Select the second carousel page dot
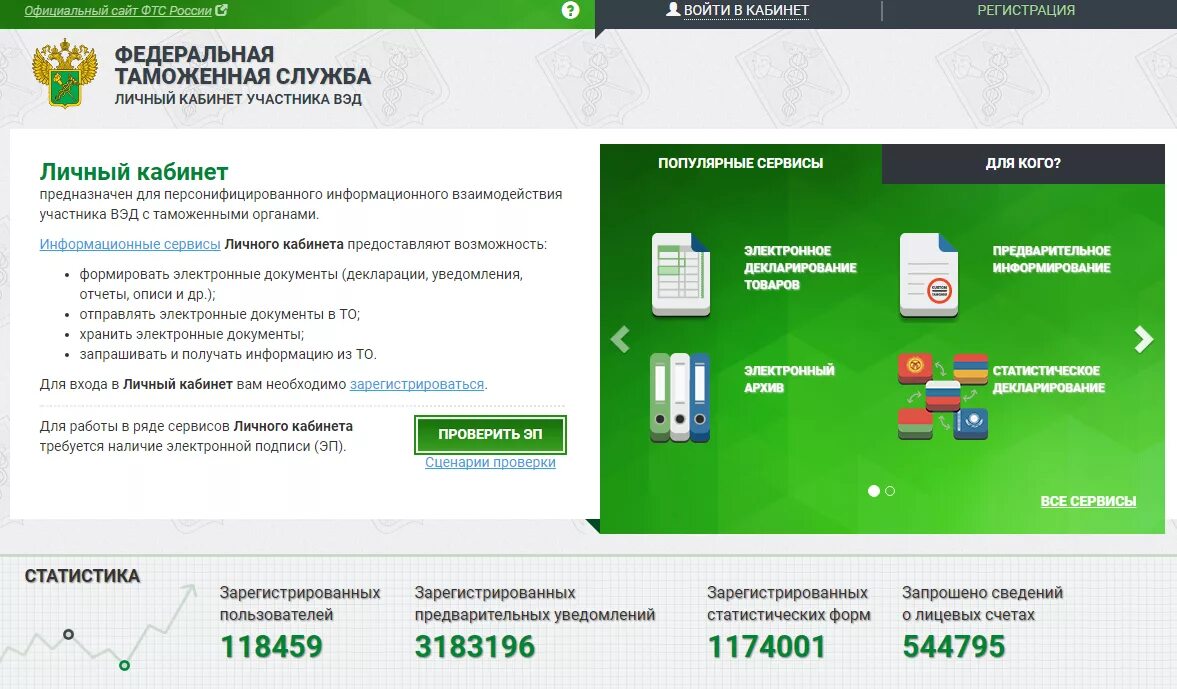The height and width of the screenshot is (689, 1177). [x=890, y=491]
